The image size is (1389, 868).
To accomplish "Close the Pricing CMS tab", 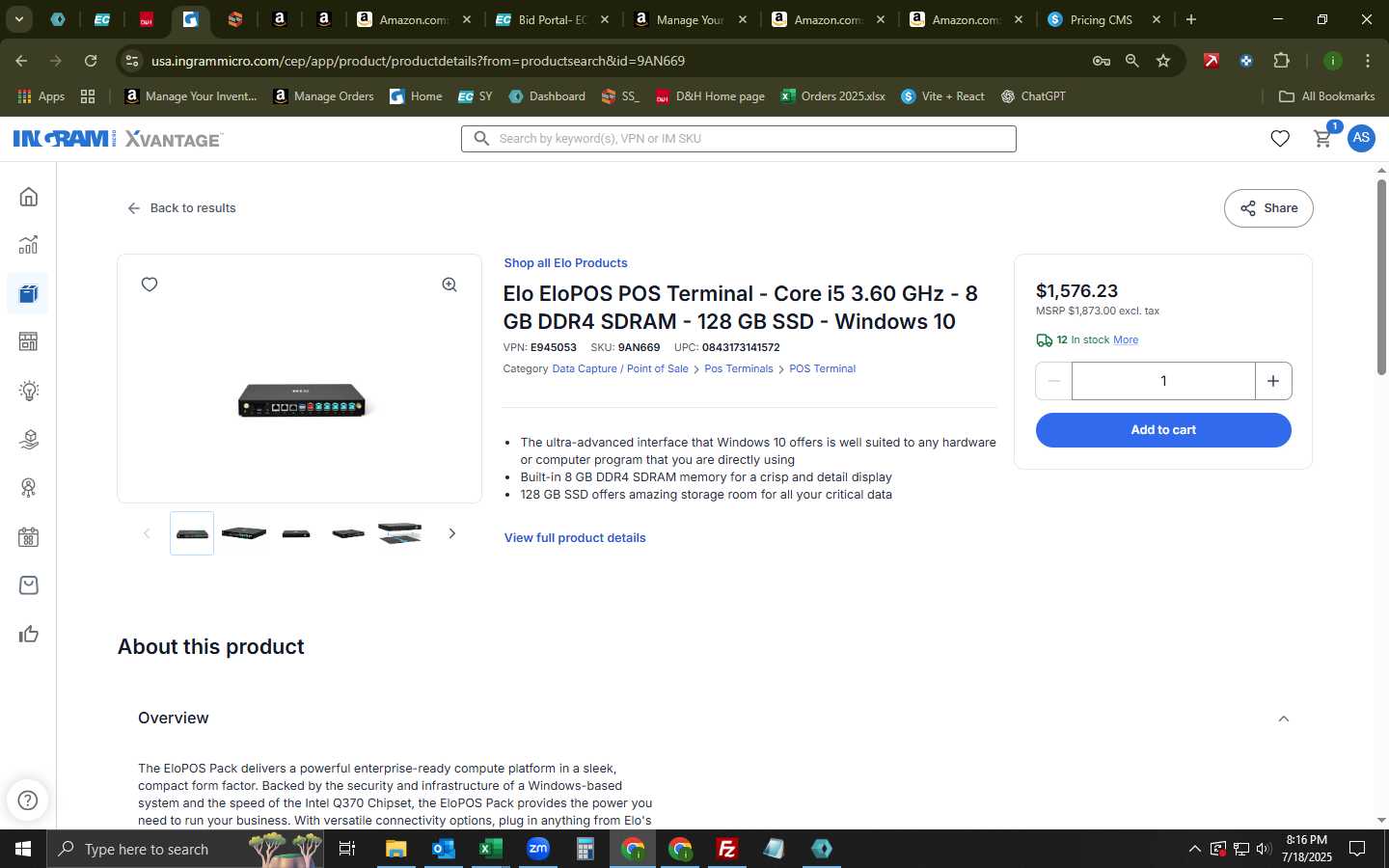I will pyautogui.click(x=1157, y=19).
